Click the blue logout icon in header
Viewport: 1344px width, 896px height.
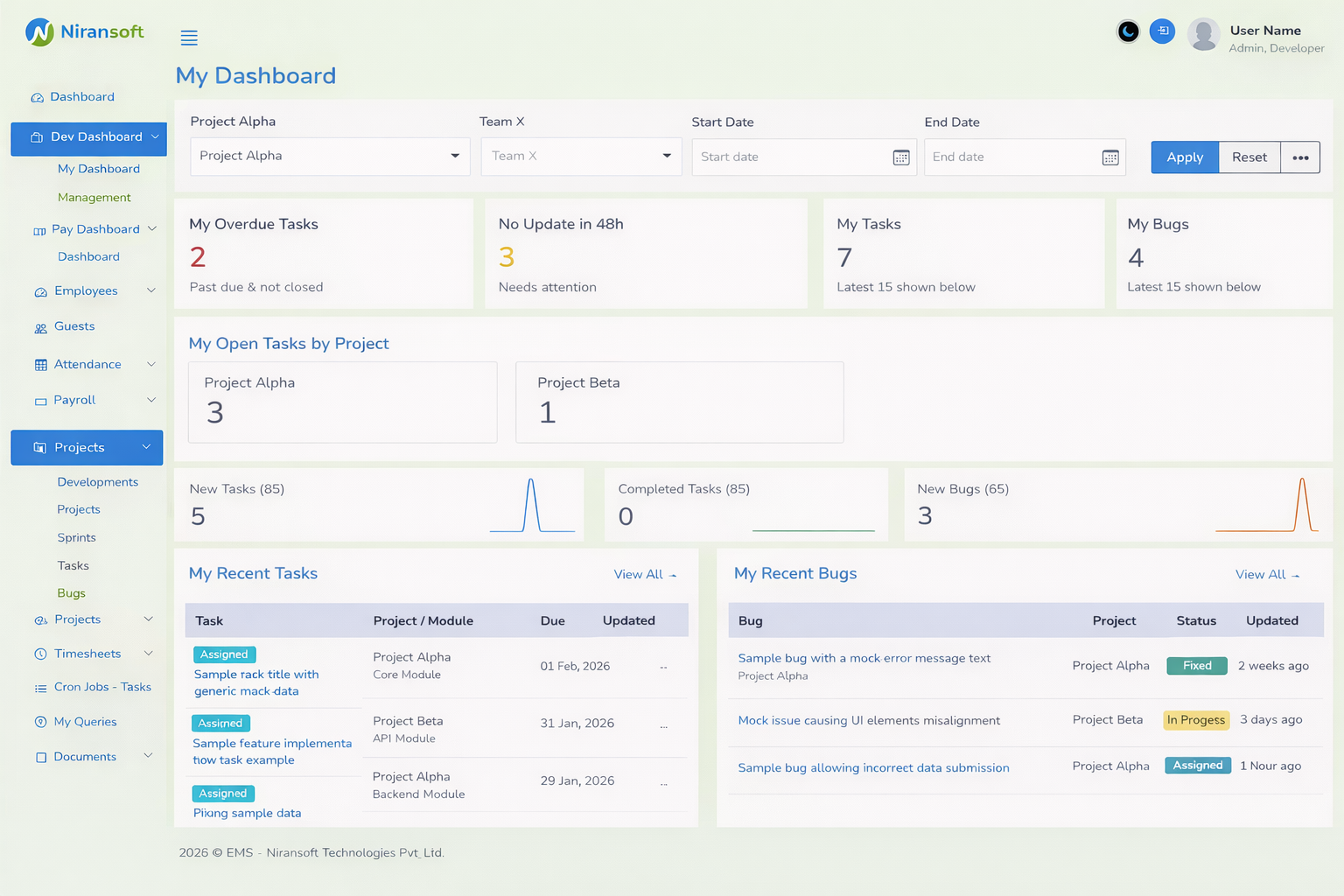pyautogui.click(x=1162, y=31)
